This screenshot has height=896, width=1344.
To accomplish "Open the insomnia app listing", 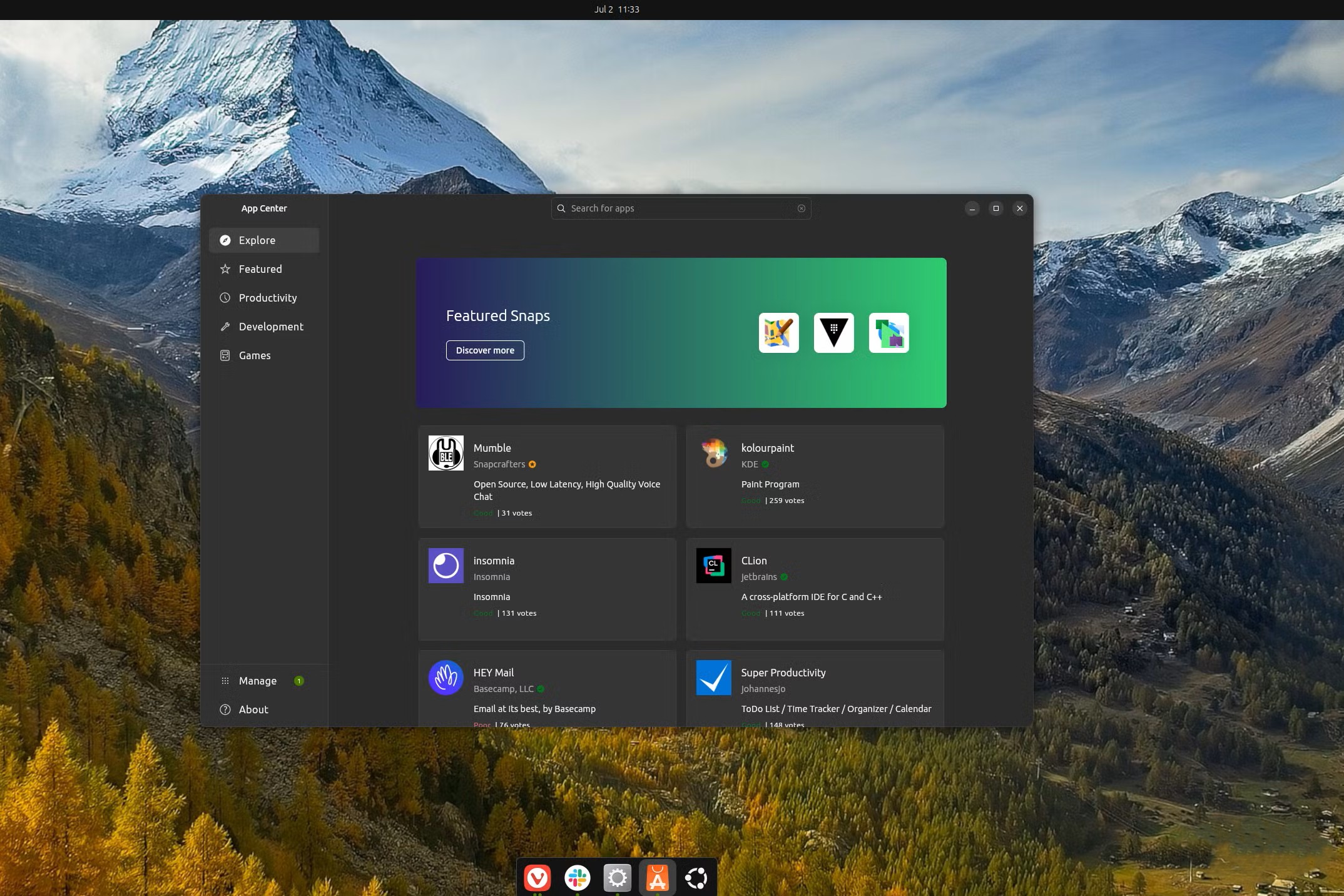I will coord(547,588).
